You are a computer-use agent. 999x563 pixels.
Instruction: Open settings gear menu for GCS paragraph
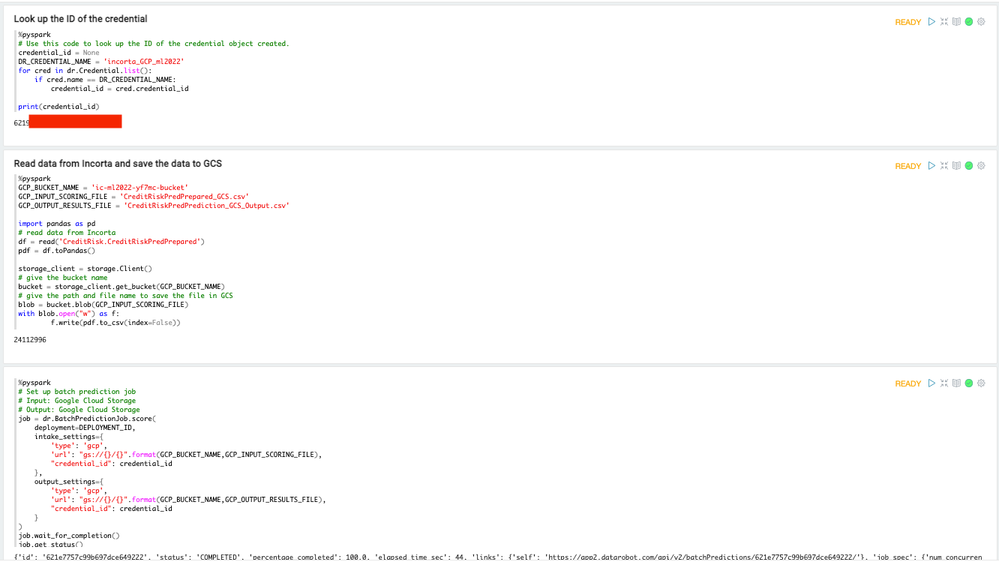coord(981,166)
